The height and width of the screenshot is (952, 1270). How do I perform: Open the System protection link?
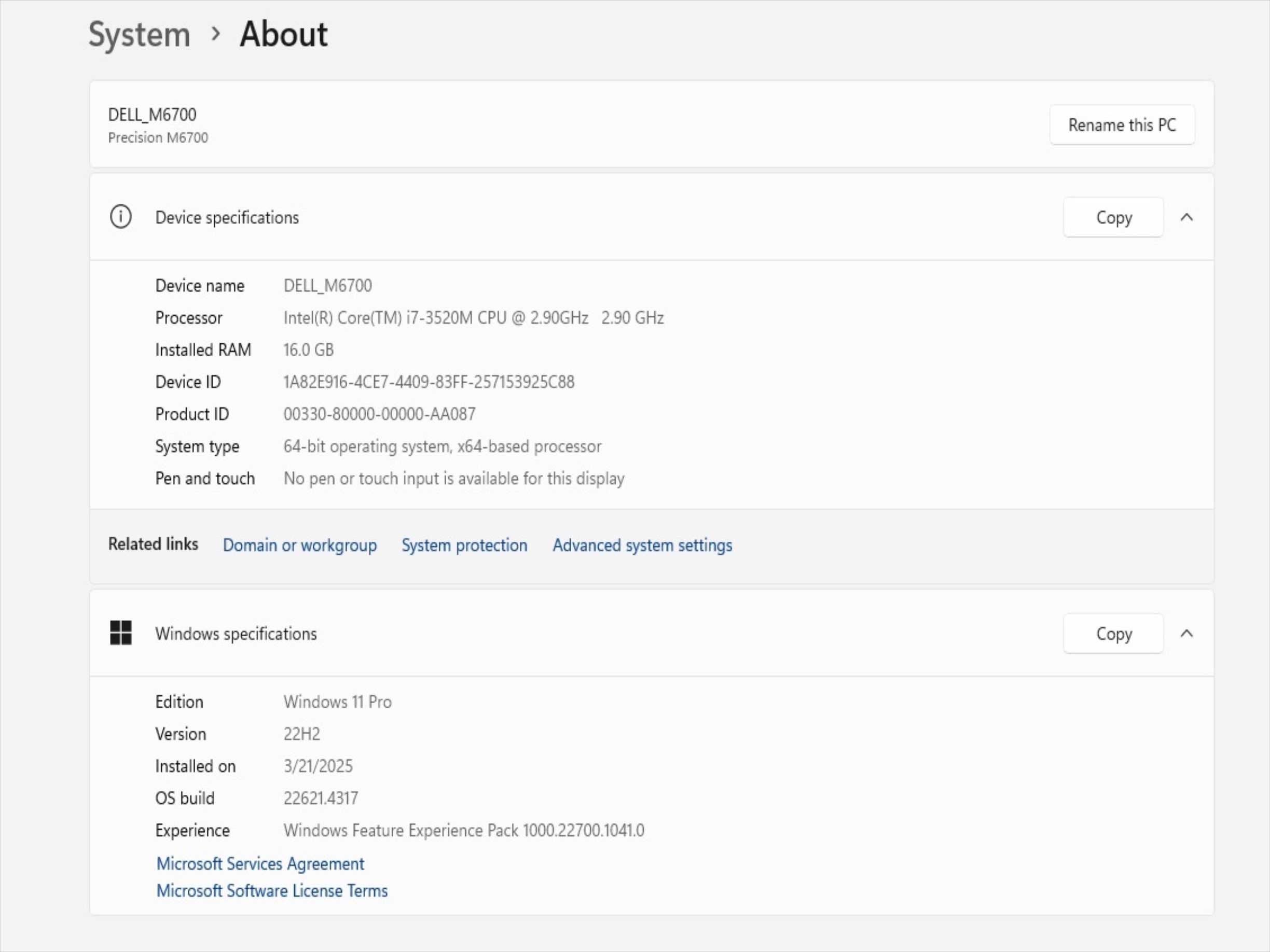tap(464, 545)
